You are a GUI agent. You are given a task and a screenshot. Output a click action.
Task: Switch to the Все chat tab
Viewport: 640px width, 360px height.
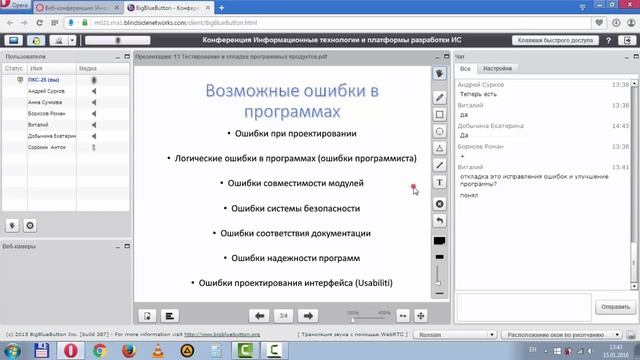point(465,69)
